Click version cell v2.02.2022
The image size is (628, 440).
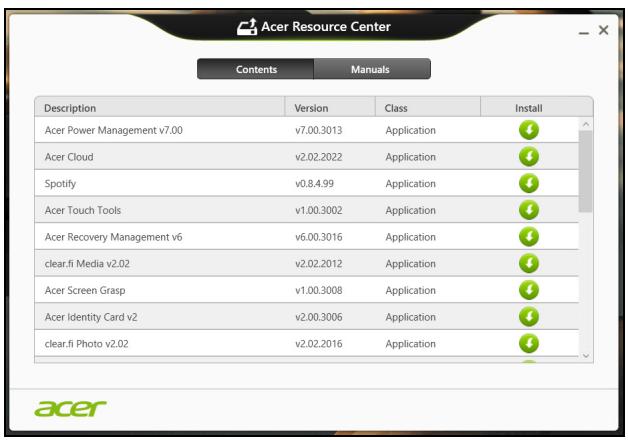[x=319, y=157]
